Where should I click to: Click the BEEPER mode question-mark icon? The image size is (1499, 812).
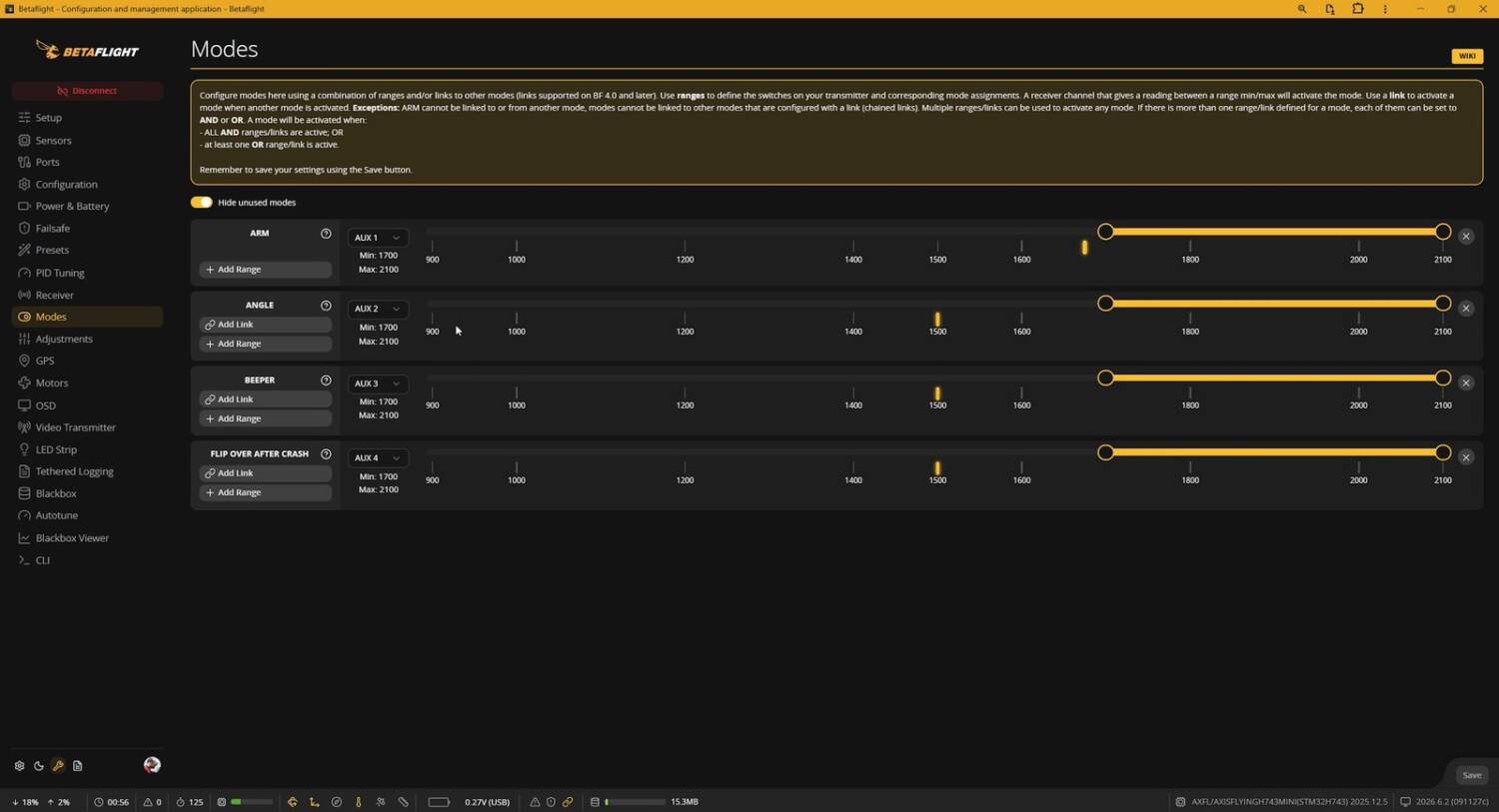pos(326,381)
